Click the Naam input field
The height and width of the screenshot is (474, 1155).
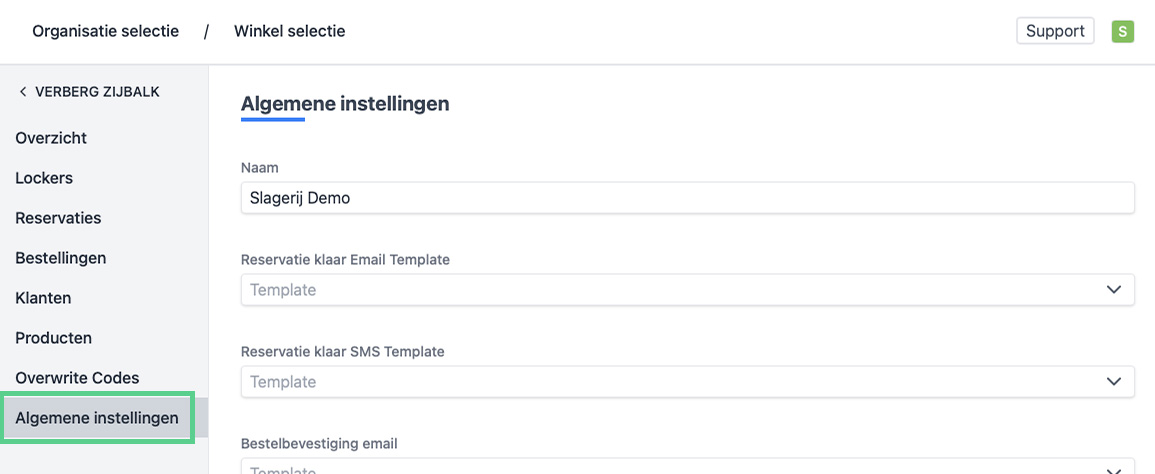click(687, 198)
